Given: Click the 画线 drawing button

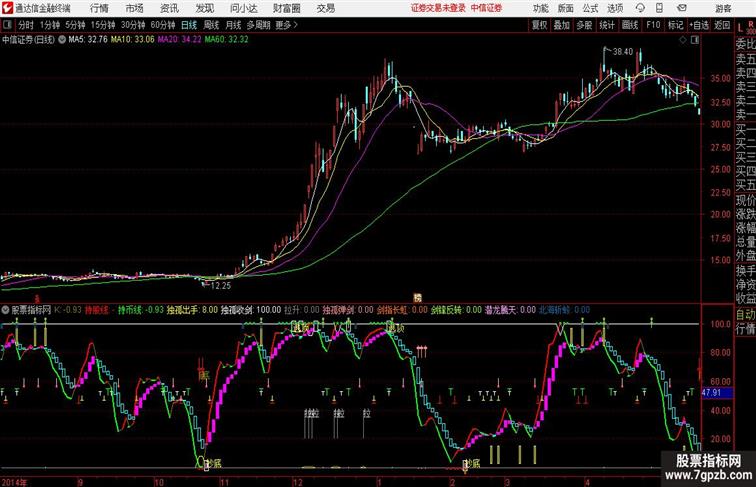Looking at the screenshot, I should click(x=630, y=25).
